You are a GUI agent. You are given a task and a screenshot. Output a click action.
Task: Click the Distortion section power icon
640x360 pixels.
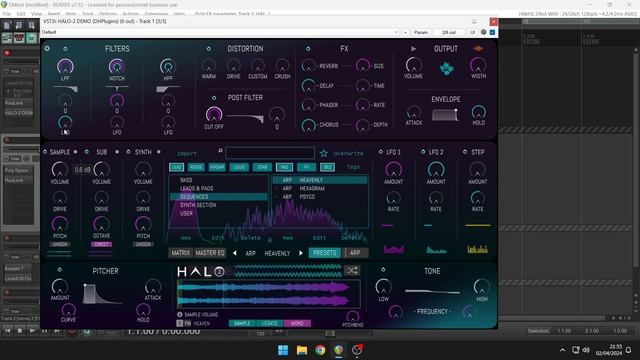(209, 49)
